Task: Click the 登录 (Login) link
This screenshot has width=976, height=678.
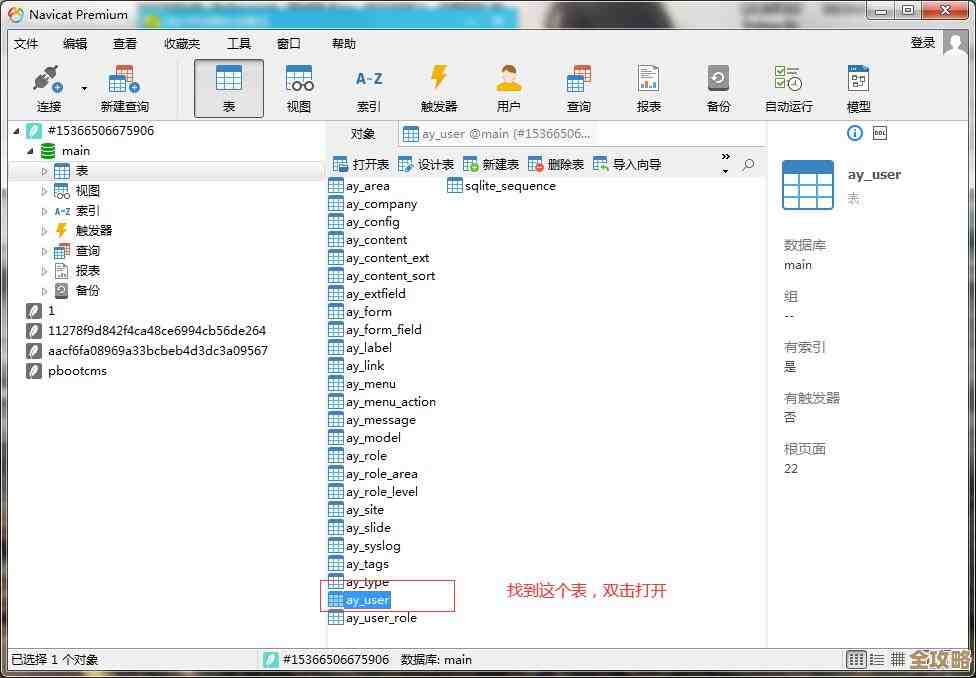Action: click(922, 43)
